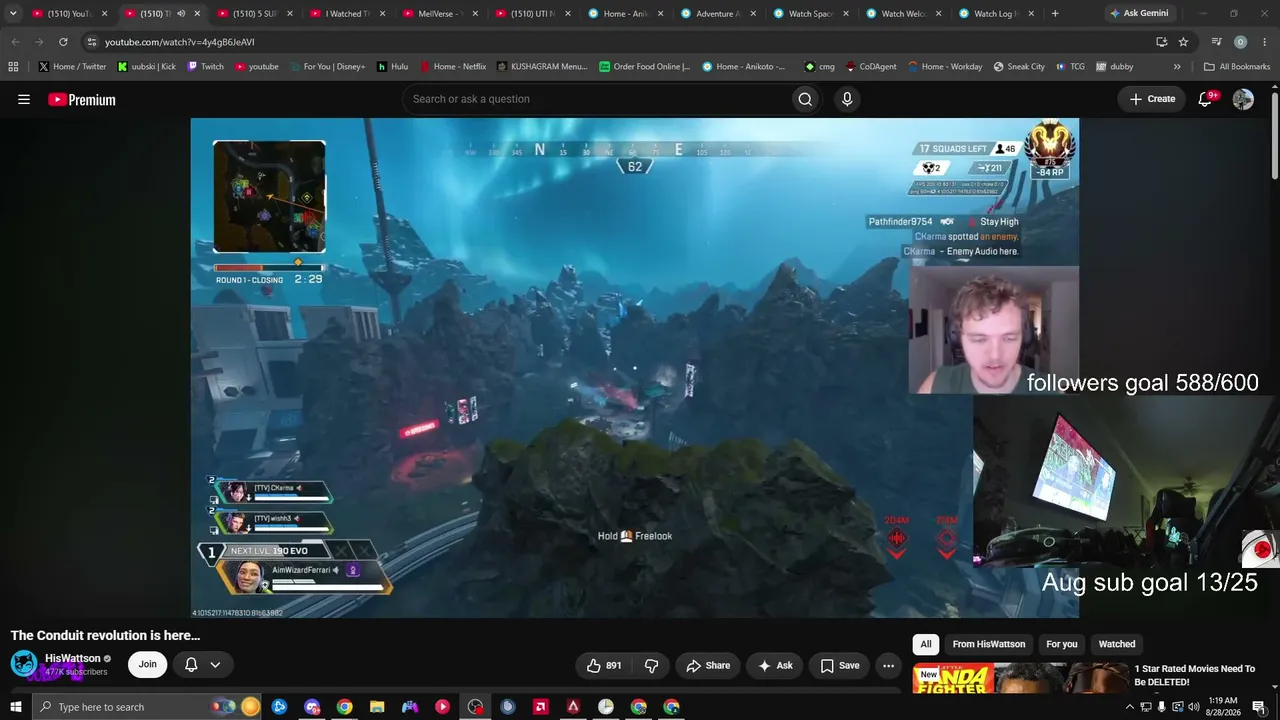Switch to the I Watched browser tab

[x=346, y=14]
